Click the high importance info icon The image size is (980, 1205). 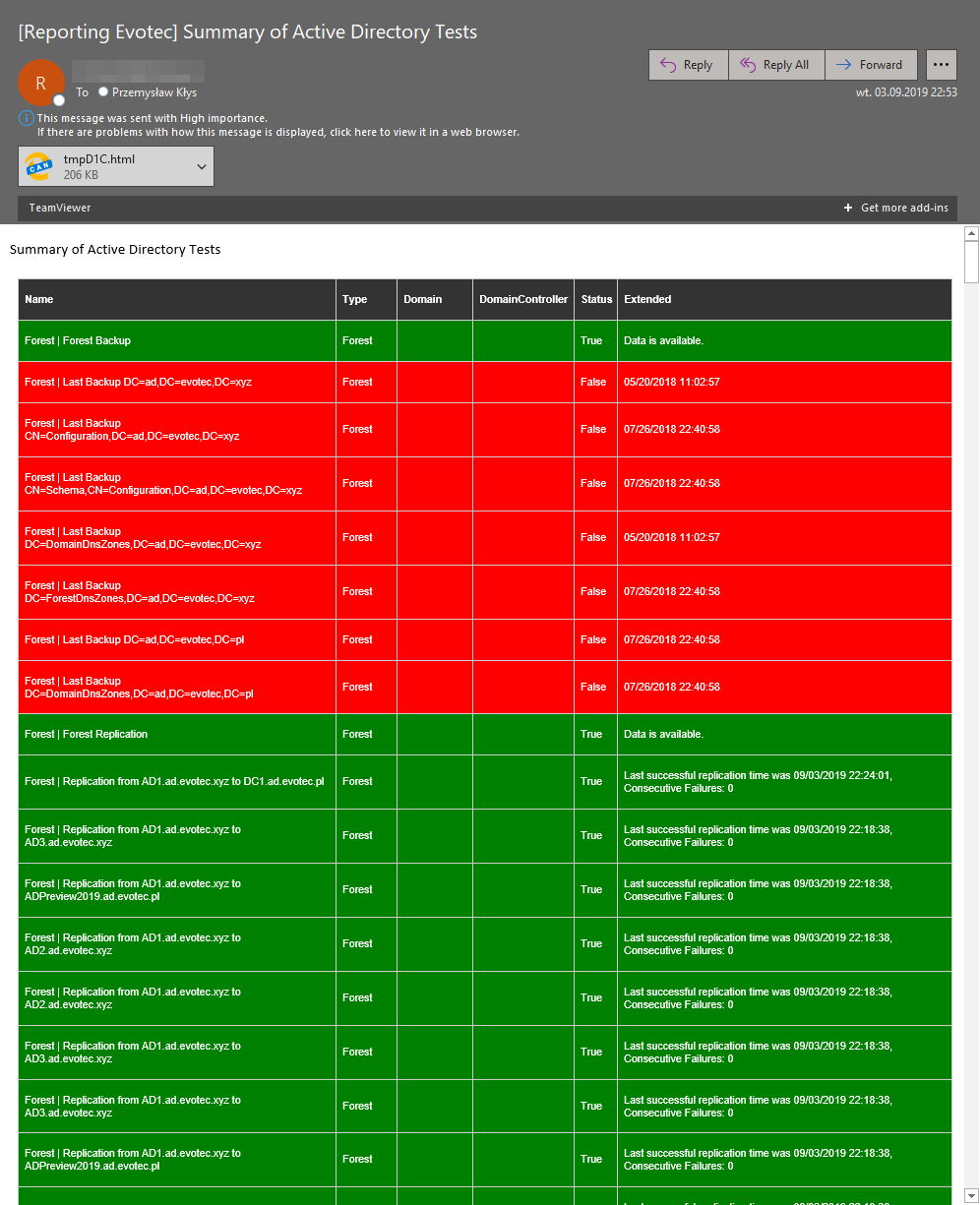coord(25,118)
